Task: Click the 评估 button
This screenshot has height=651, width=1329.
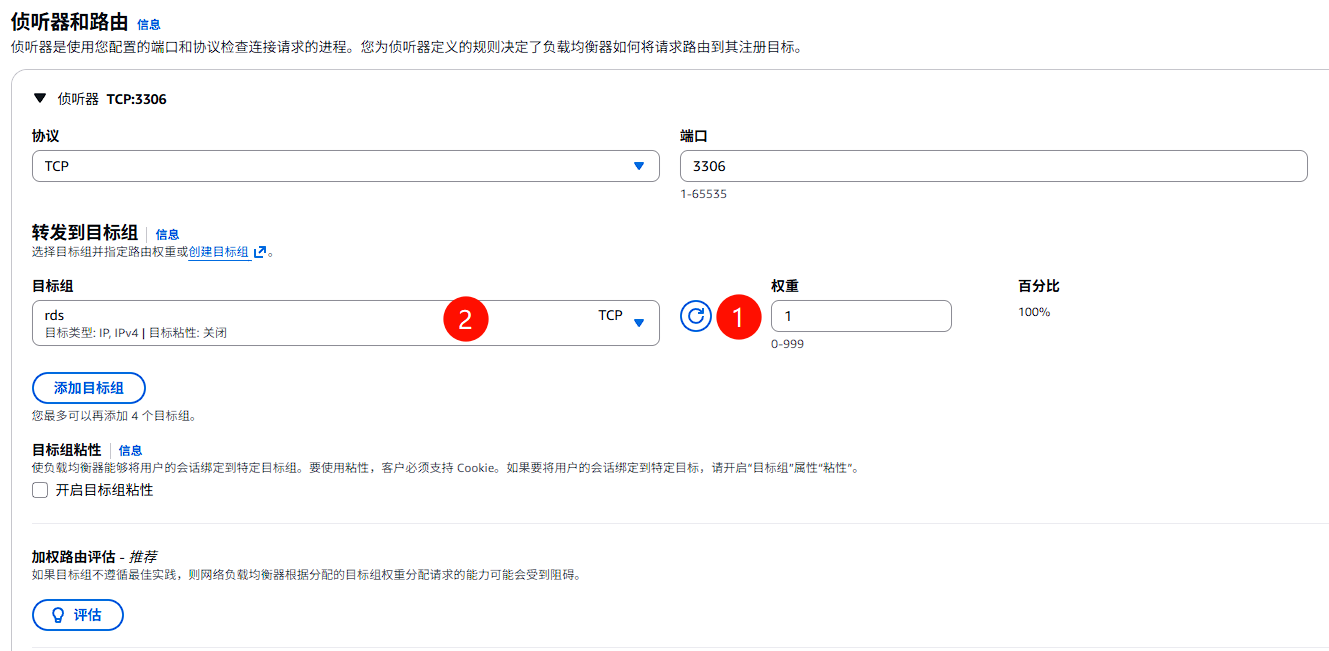Action: point(78,615)
